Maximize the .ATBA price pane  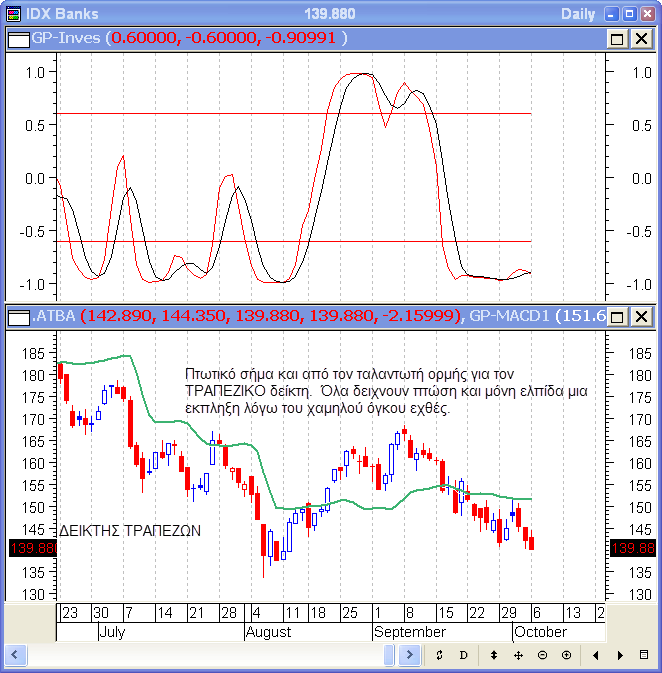click(x=617, y=317)
